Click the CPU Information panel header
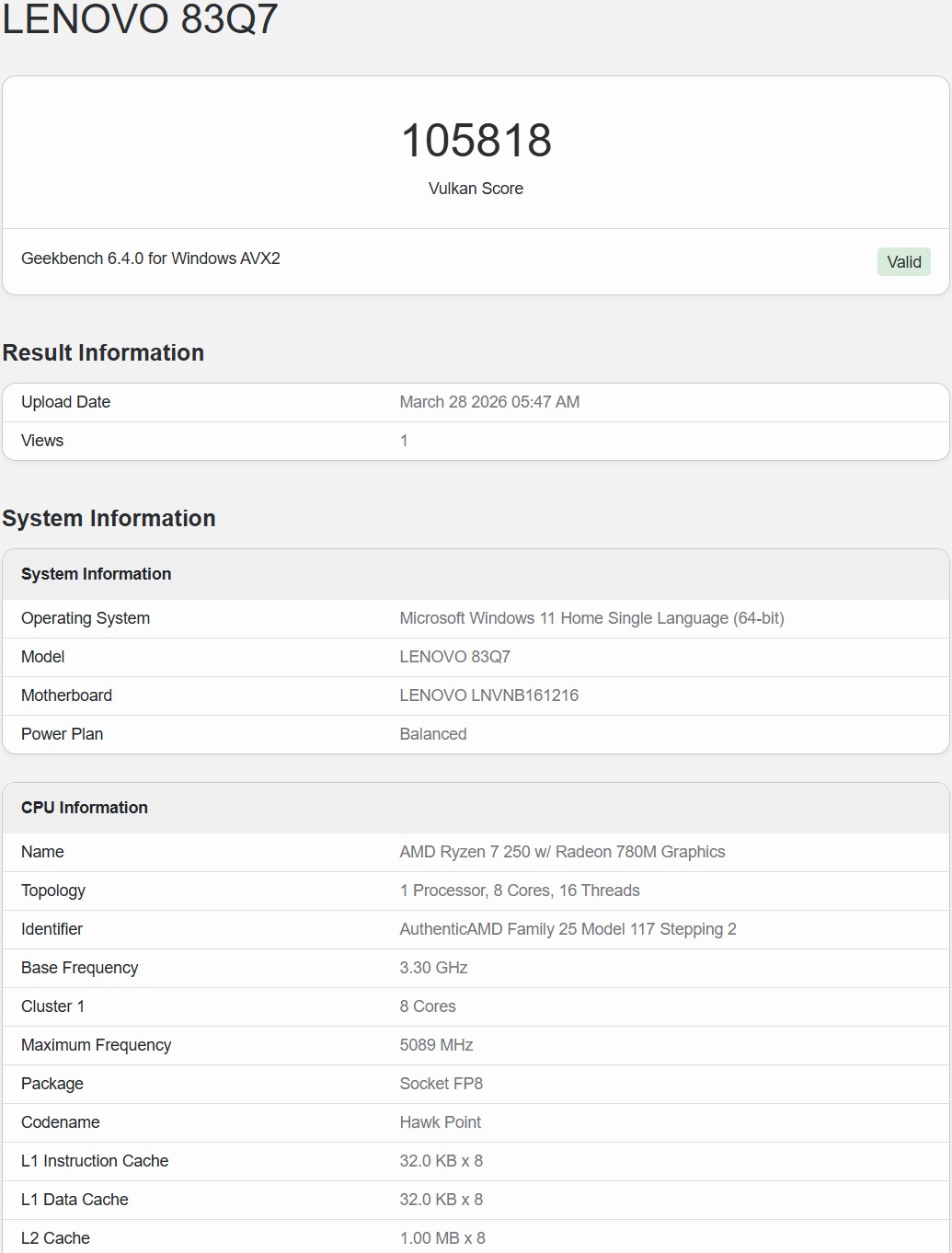The height and width of the screenshot is (1253, 952). (x=85, y=807)
